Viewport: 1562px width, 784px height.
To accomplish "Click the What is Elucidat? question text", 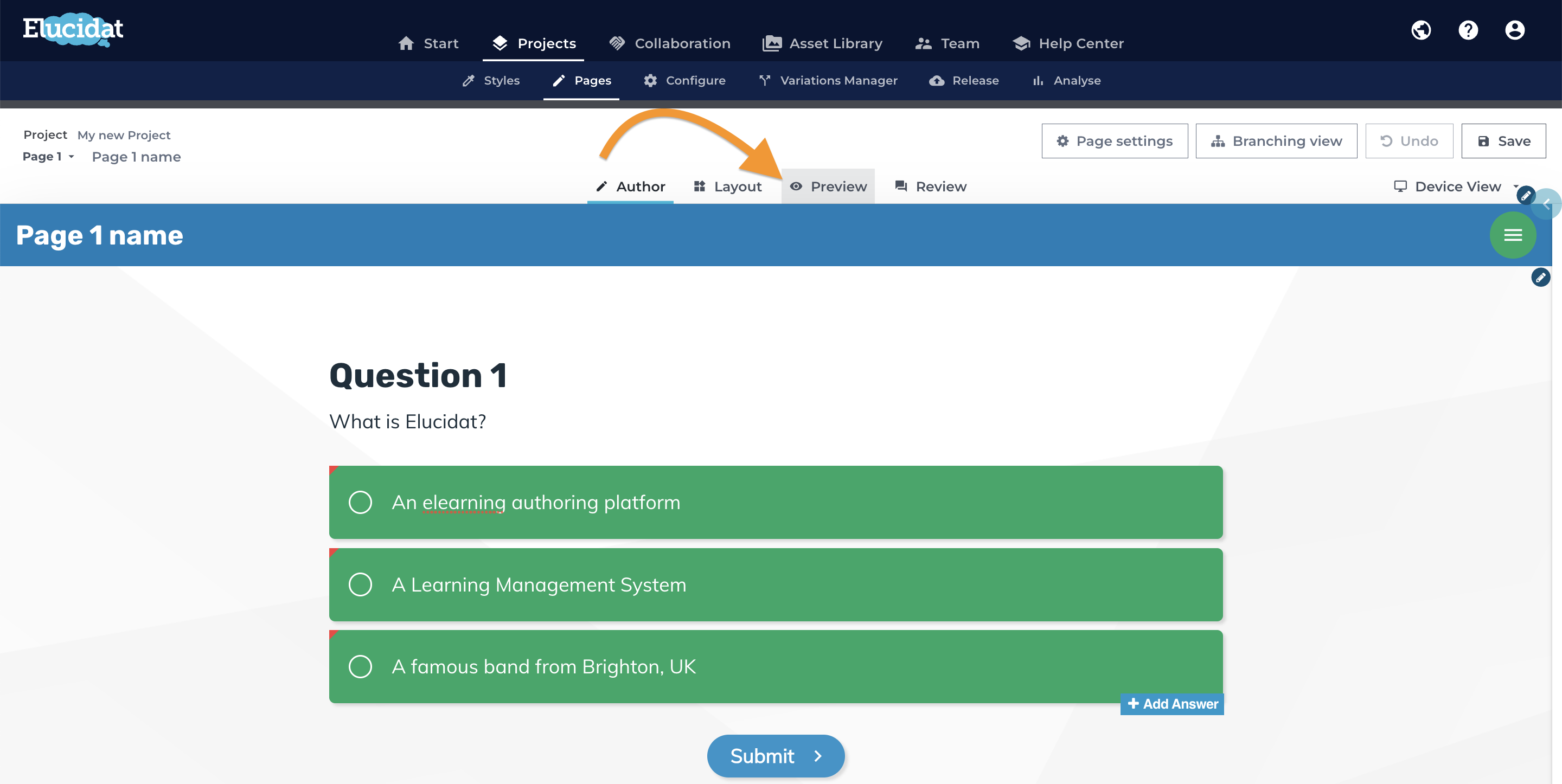I will coord(407,421).
